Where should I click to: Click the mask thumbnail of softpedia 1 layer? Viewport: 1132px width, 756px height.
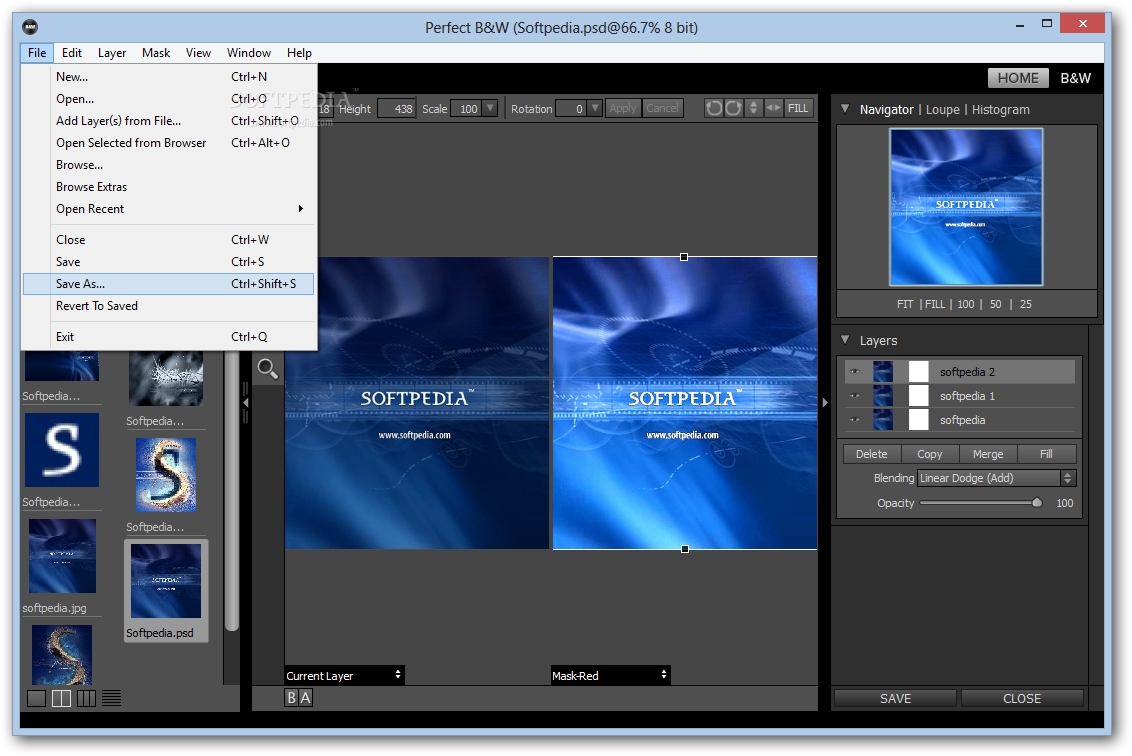click(x=918, y=396)
